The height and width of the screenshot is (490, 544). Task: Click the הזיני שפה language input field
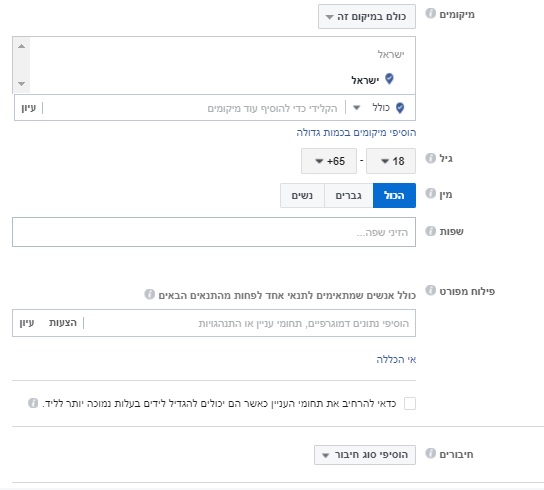click(x=214, y=232)
